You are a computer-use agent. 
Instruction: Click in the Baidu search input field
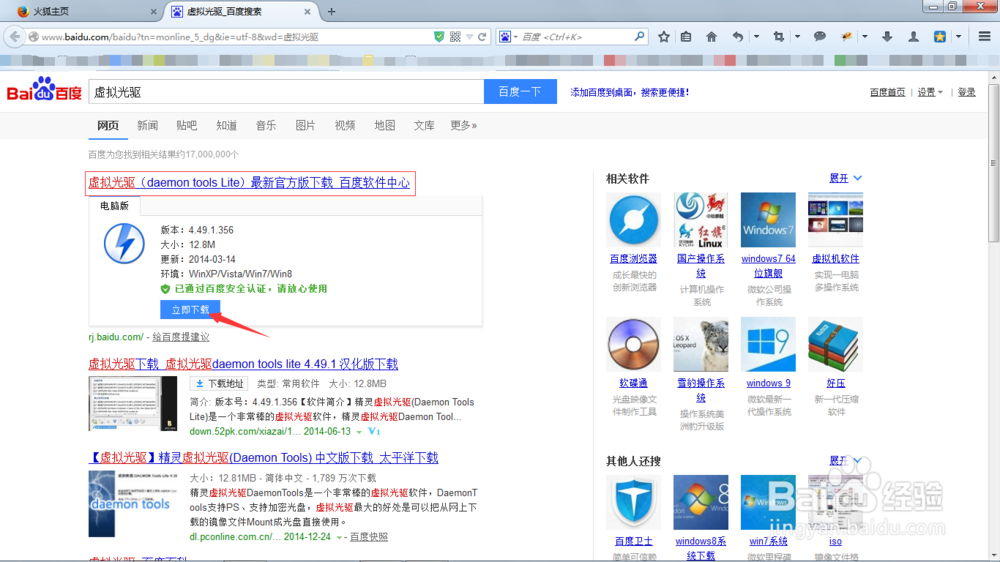click(x=286, y=92)
